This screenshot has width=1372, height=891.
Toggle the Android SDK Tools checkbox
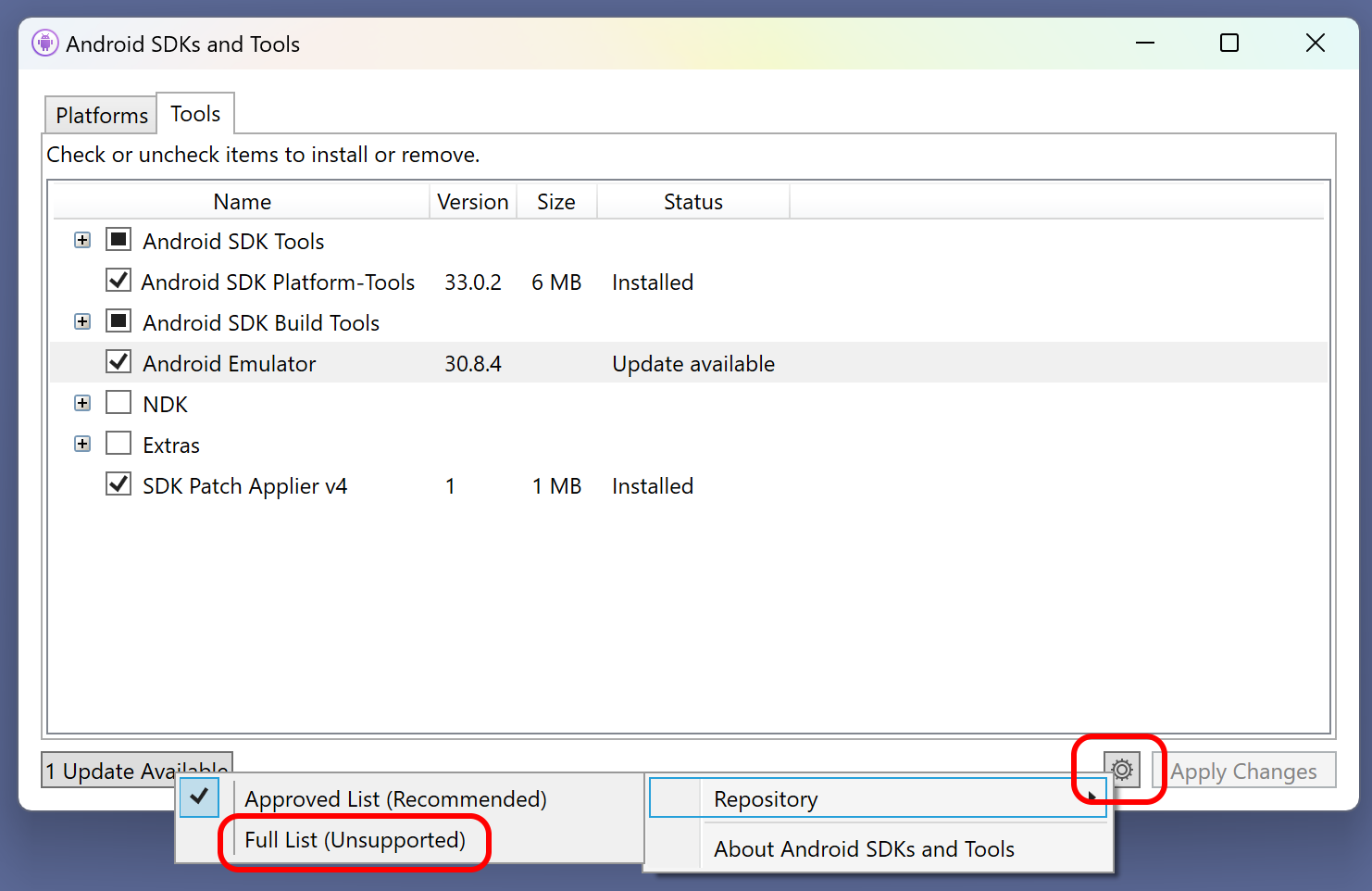click(x=118, y=240)
